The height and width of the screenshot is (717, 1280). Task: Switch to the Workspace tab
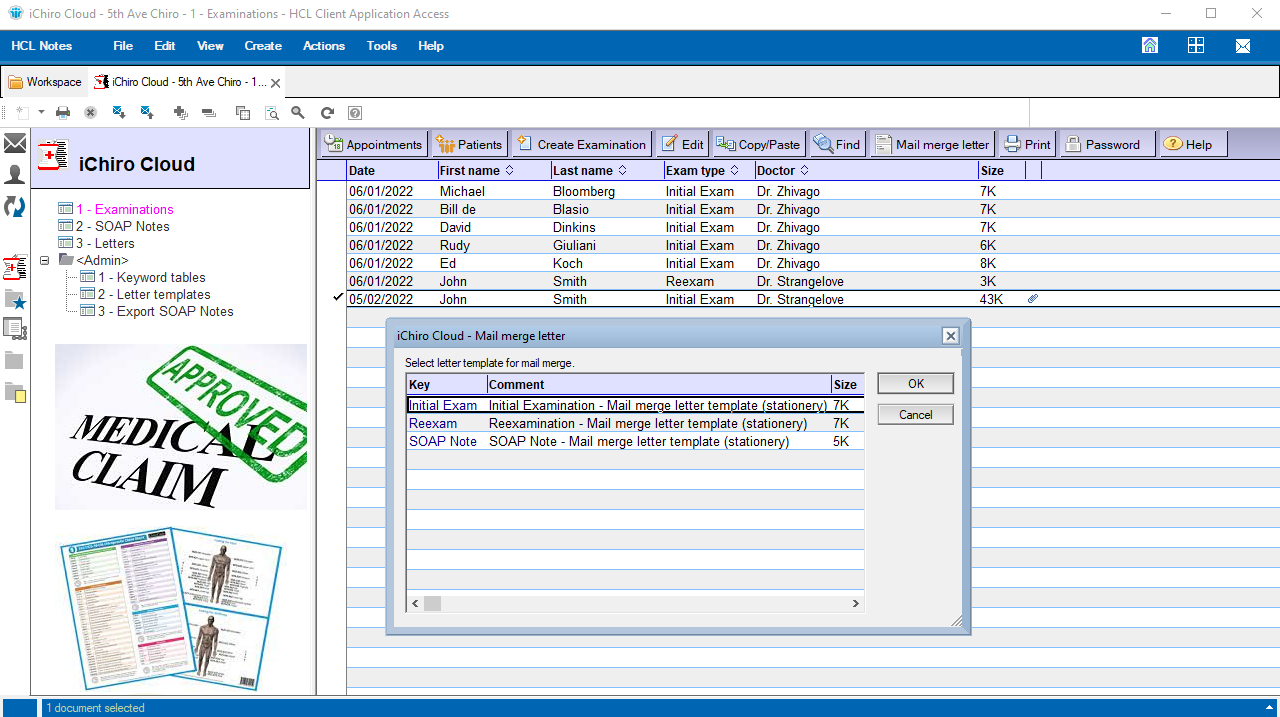45,82
